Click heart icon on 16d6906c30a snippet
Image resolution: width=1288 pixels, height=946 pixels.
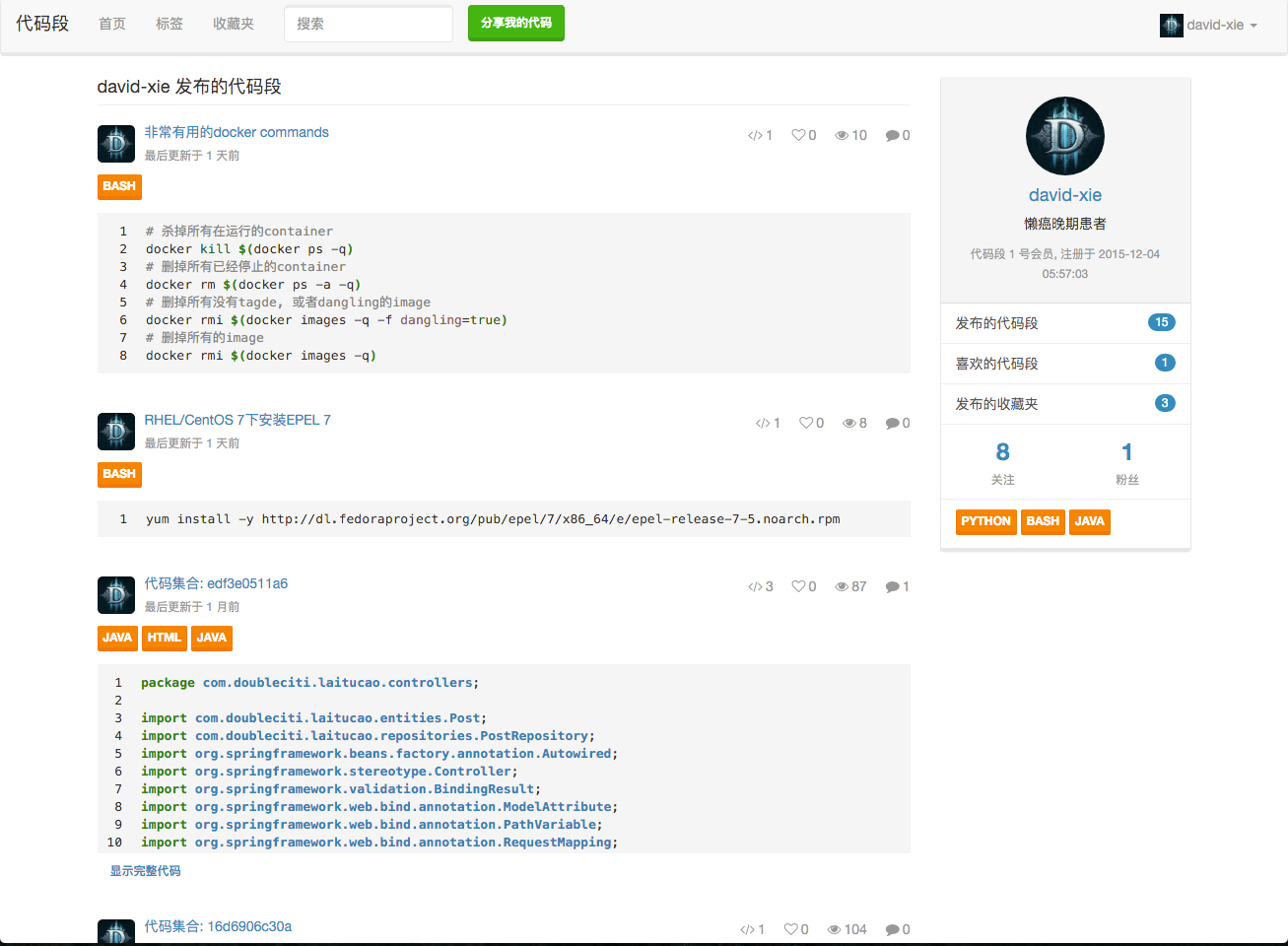790,929
